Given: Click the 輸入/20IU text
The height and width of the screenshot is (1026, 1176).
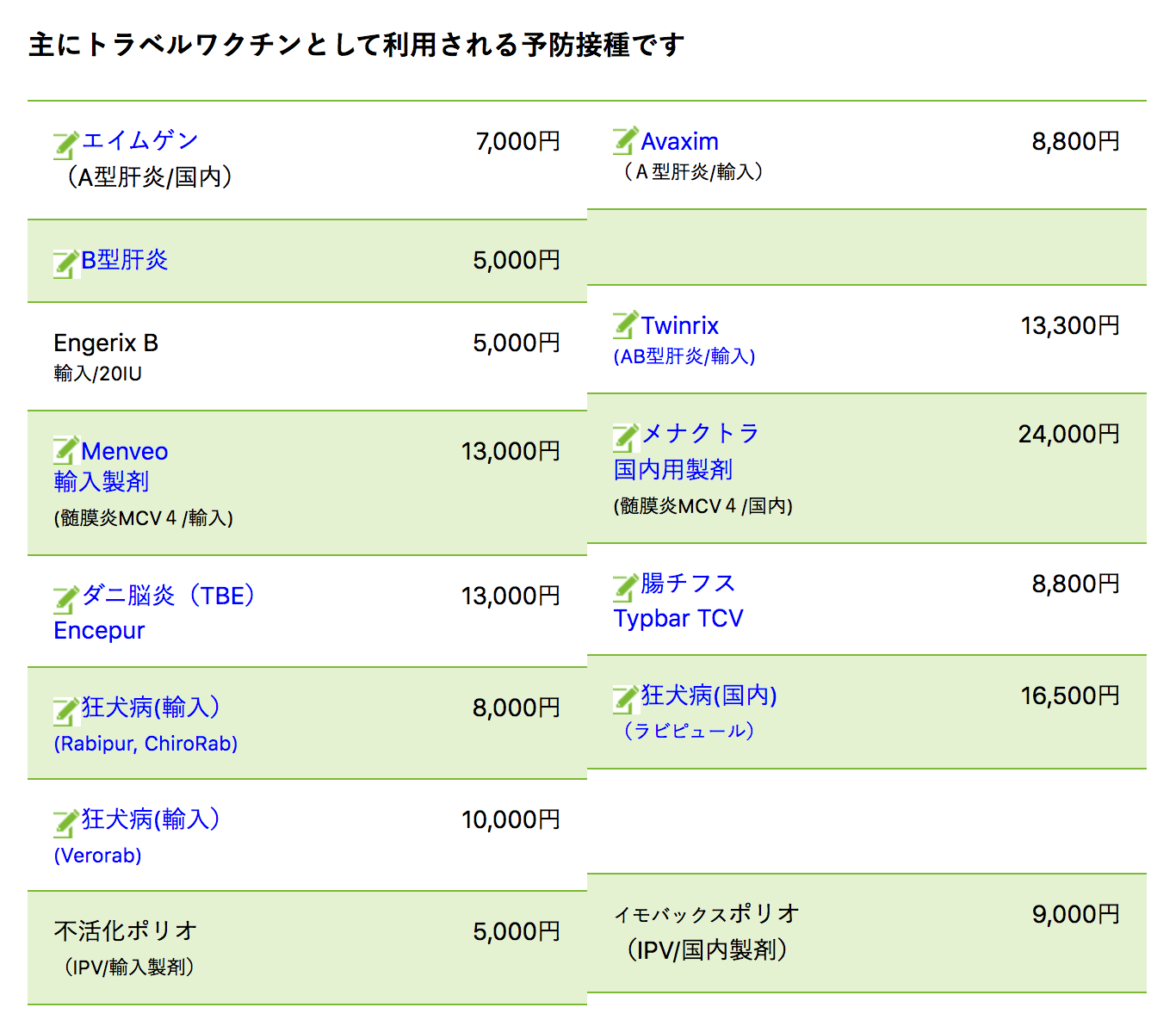Looking at the screenshot, I should coord(97,374).
